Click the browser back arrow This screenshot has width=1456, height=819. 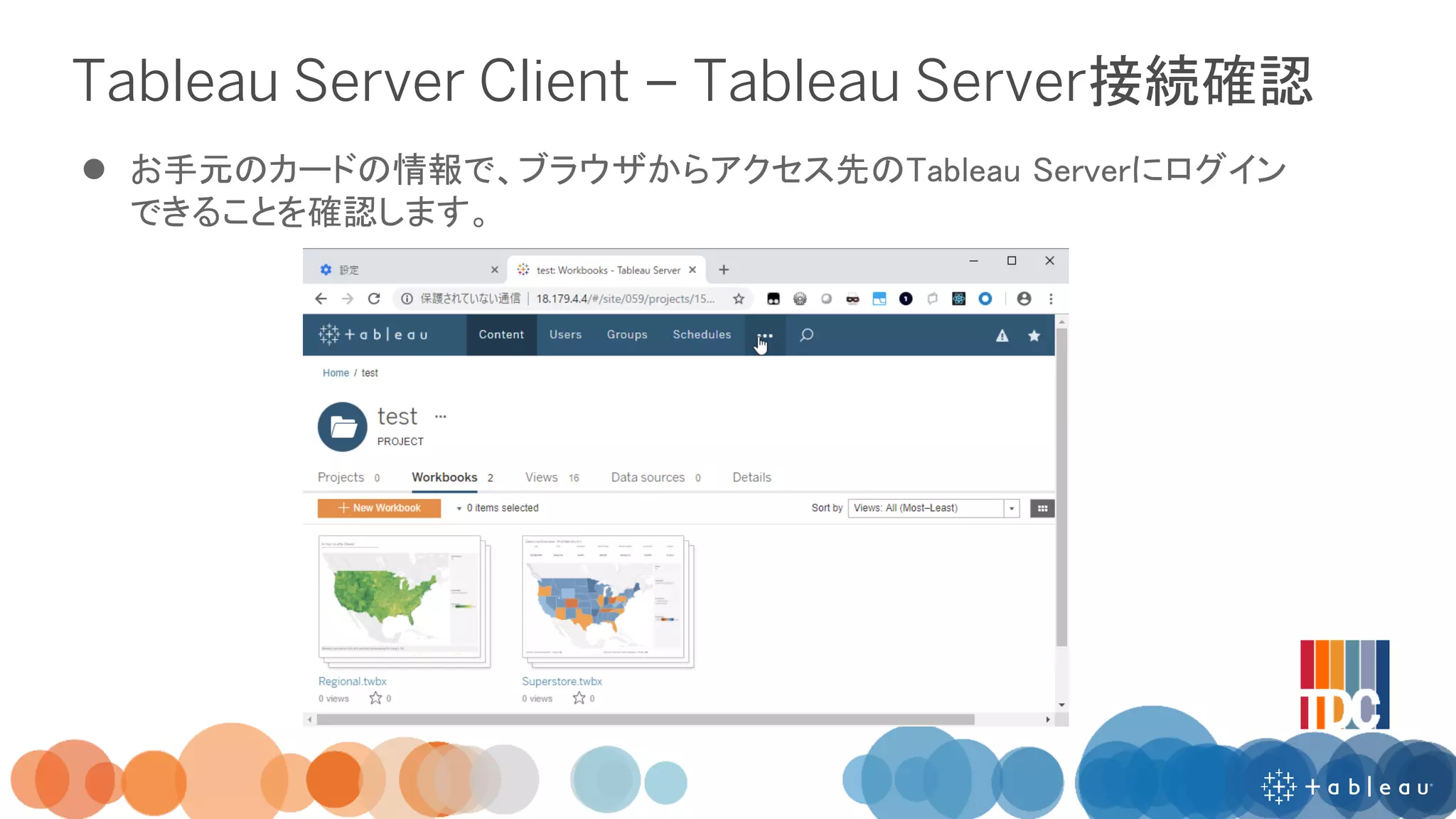coord(321,299)
